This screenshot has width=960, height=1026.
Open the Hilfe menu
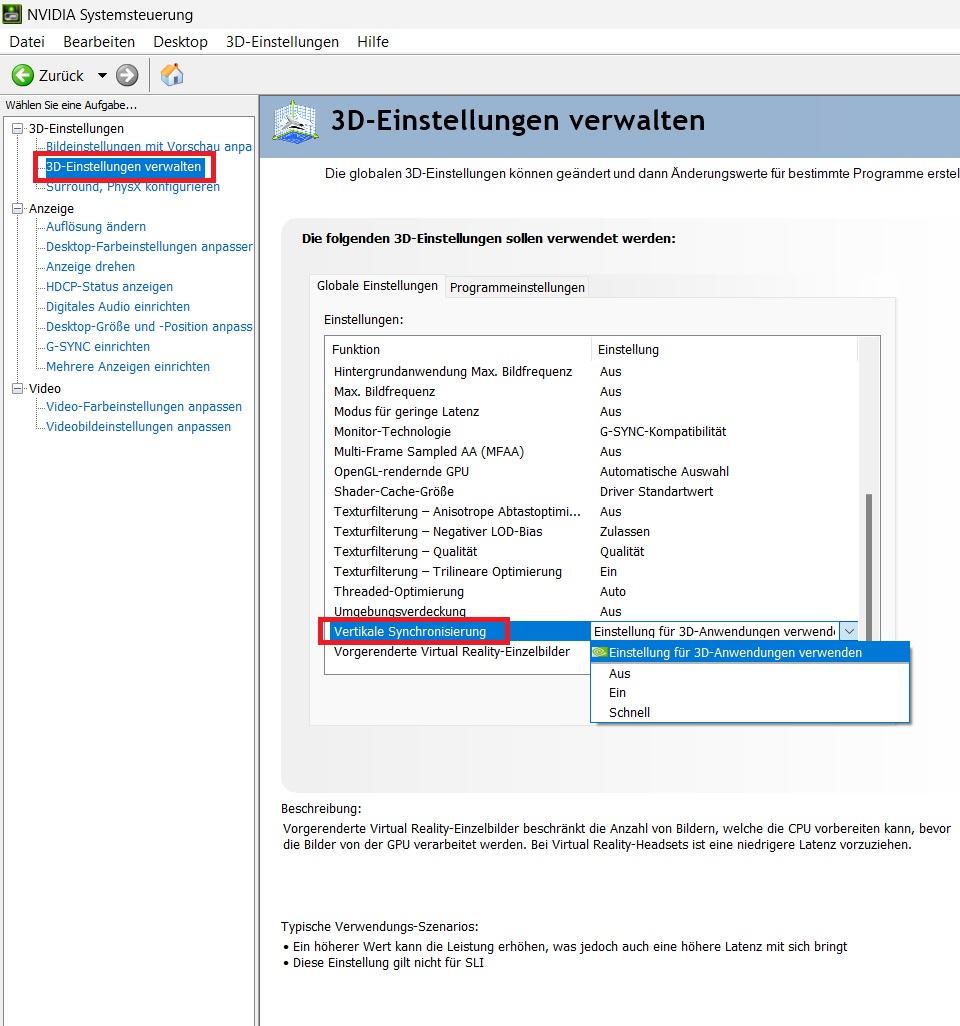(x=373, y=42)
